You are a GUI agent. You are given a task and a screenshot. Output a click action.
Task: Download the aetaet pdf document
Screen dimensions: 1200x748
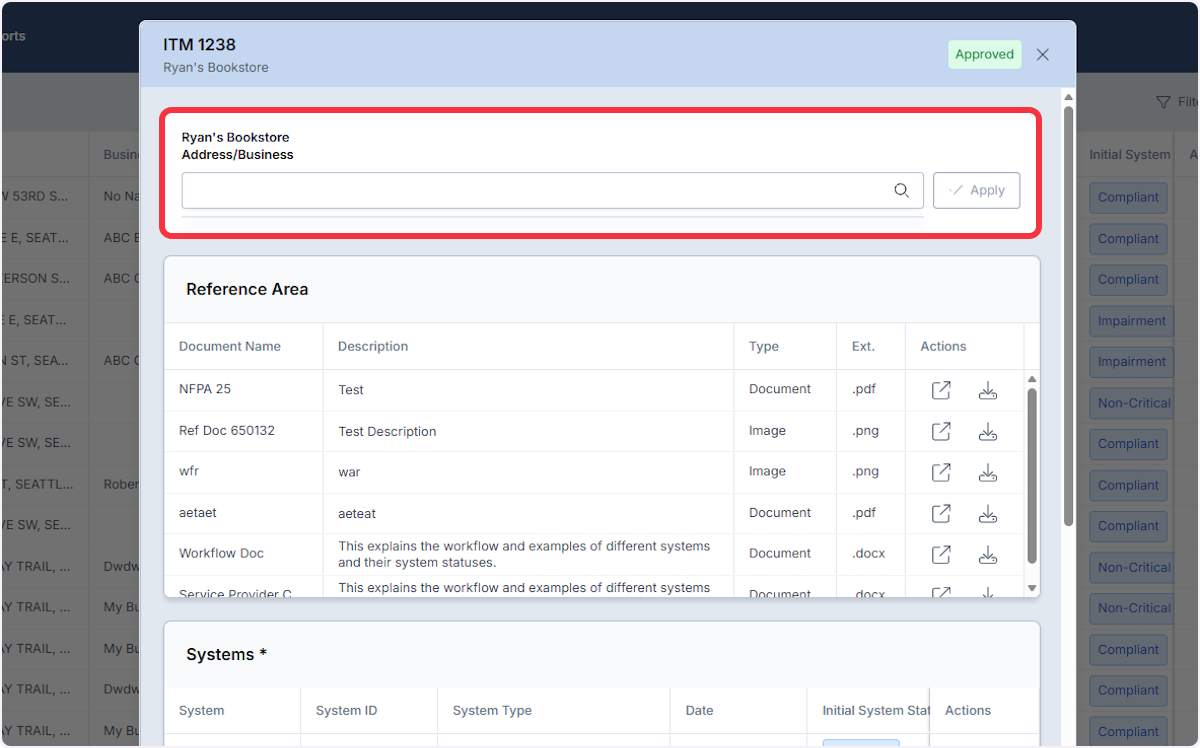coord(988,513)
